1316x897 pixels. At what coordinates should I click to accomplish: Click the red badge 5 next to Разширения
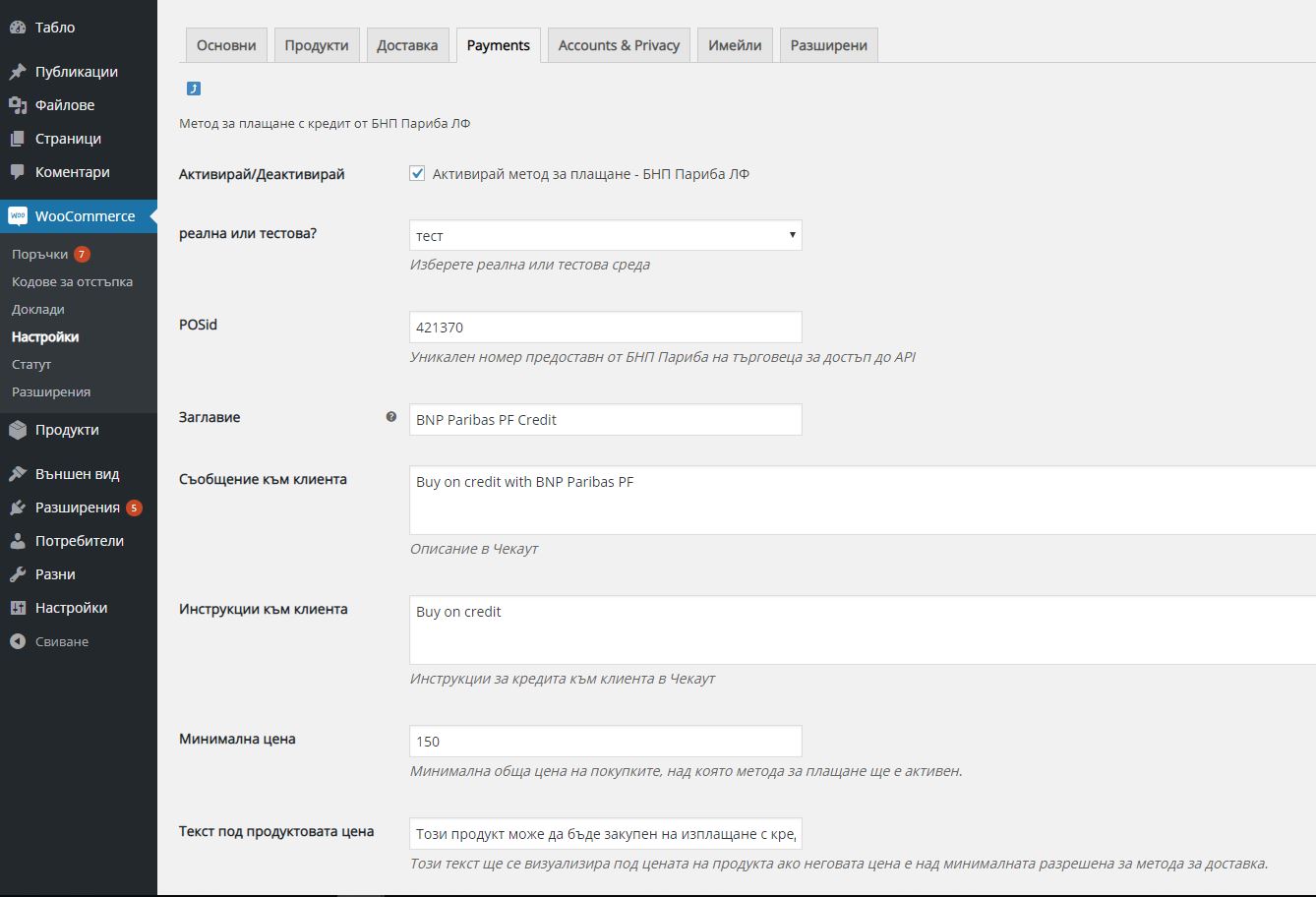(134, 508)
